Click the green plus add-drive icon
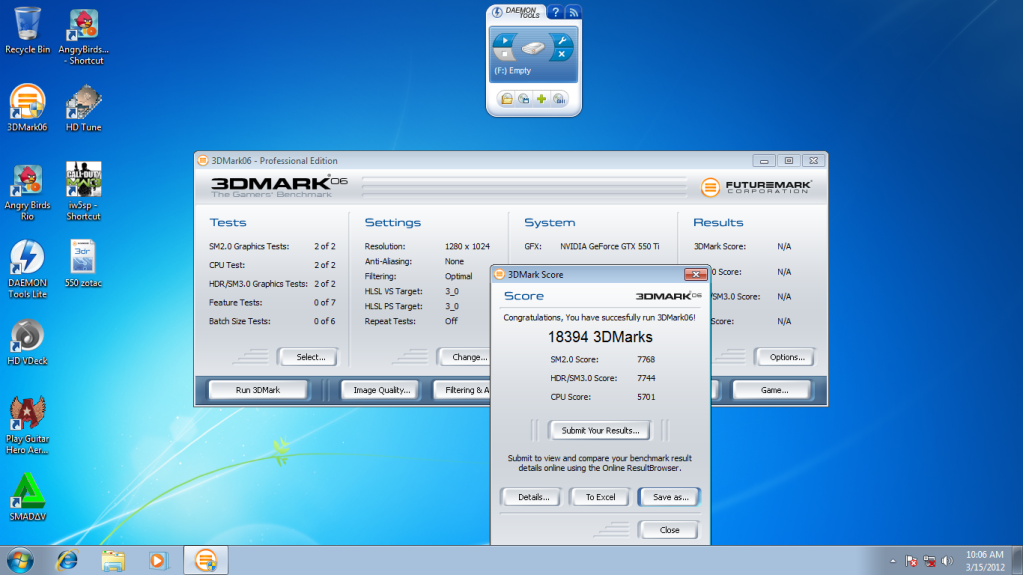1023x575 pixels. point(542,99)
